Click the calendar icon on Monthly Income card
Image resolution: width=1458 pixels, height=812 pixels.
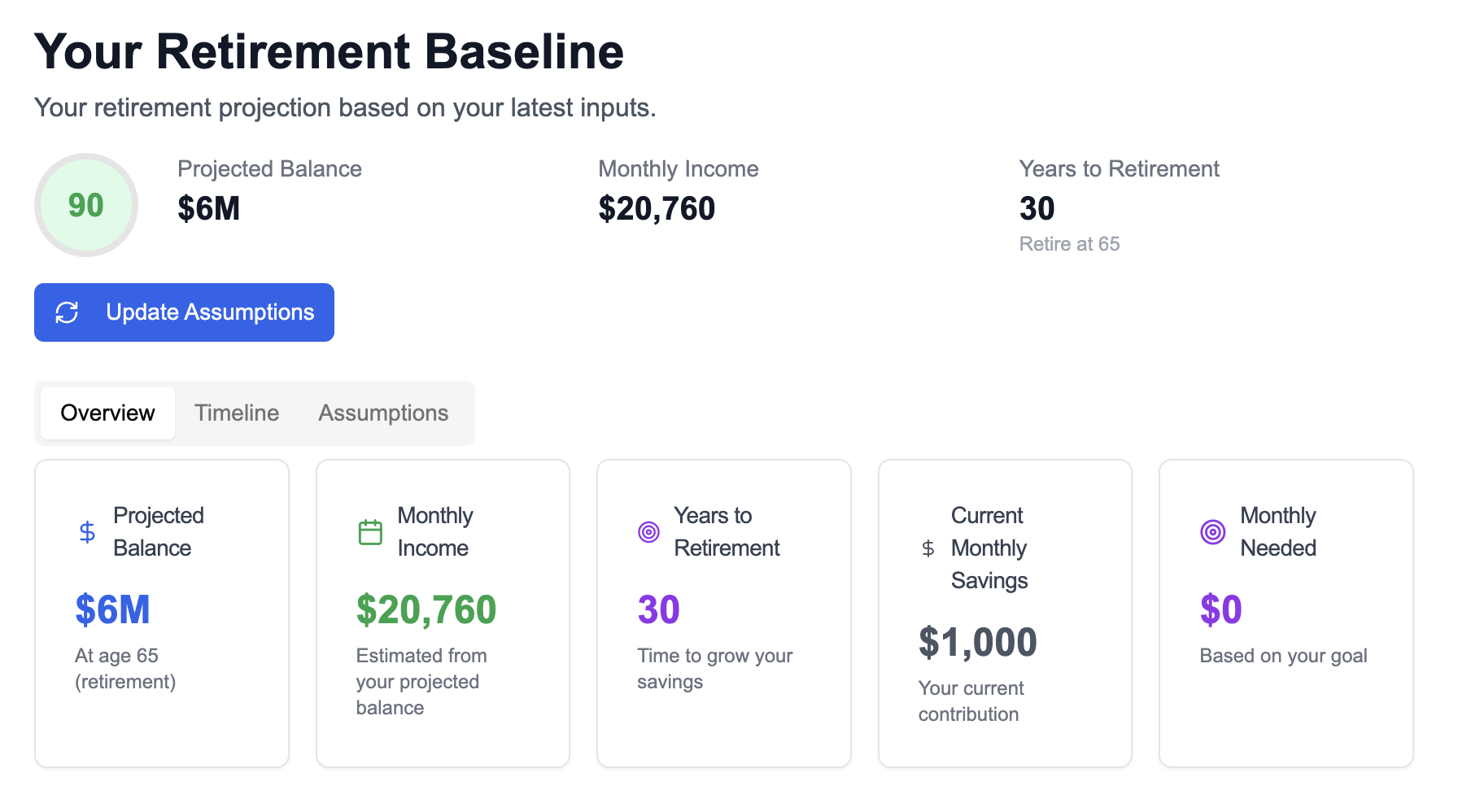370,531
